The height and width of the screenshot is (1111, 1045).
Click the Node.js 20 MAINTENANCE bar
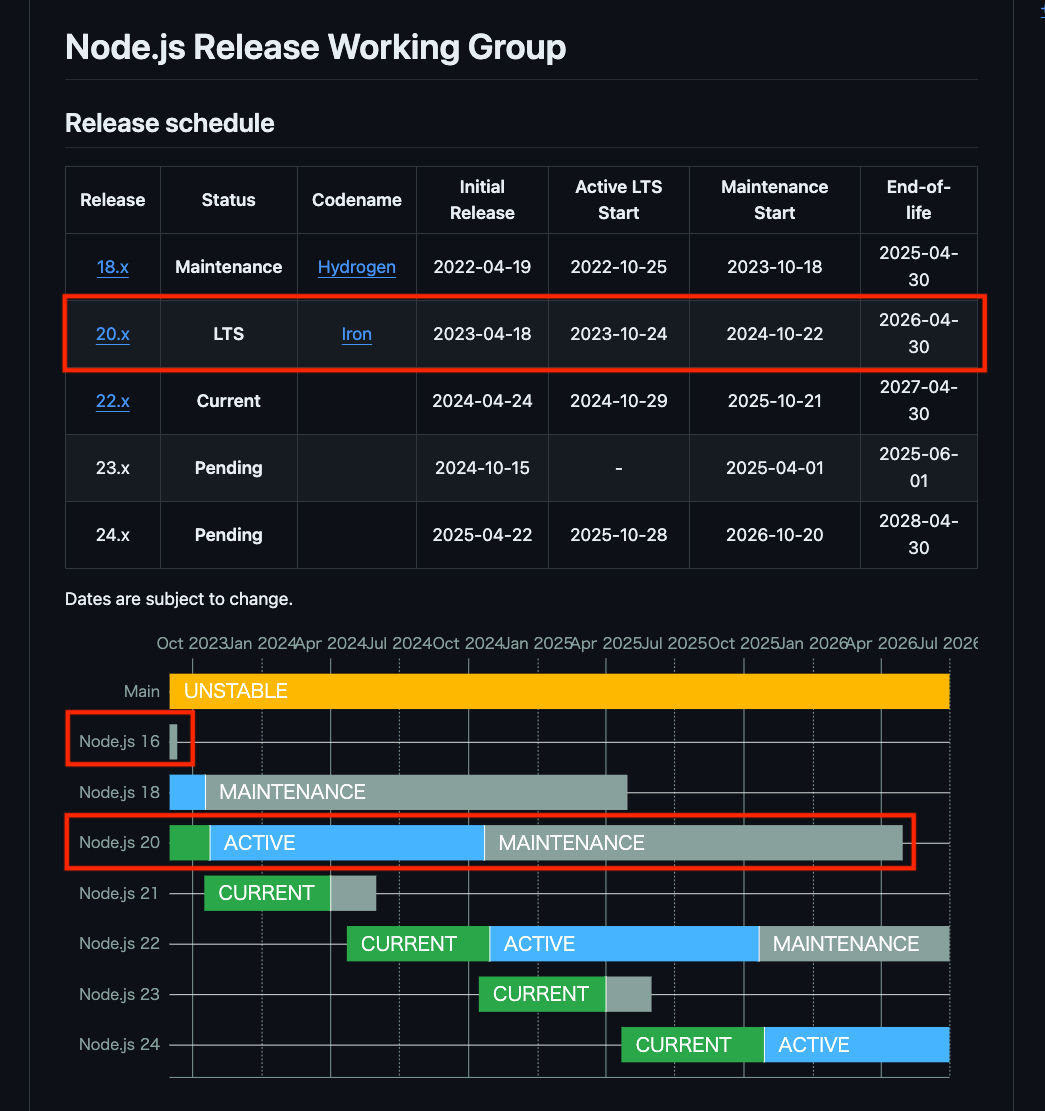[x=694, y=842]
